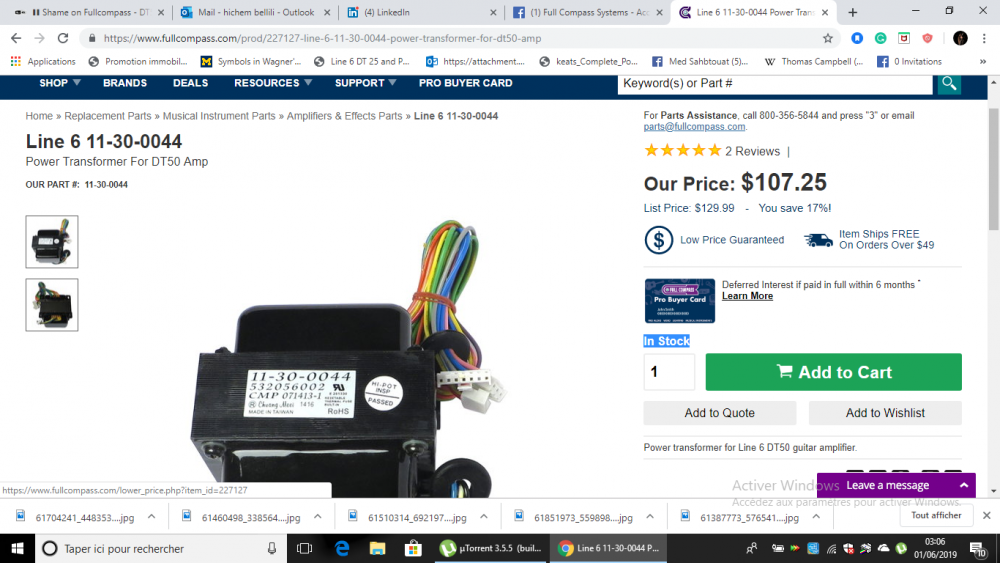Click the site search magnifier button

click(x=949, y=84)
